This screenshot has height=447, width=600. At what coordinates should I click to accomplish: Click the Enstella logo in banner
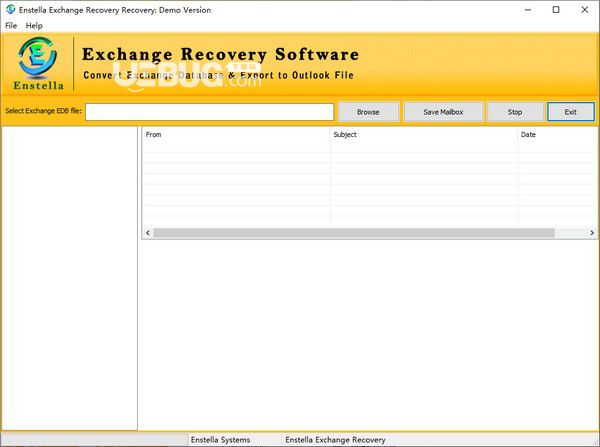(x=38, y=64)
